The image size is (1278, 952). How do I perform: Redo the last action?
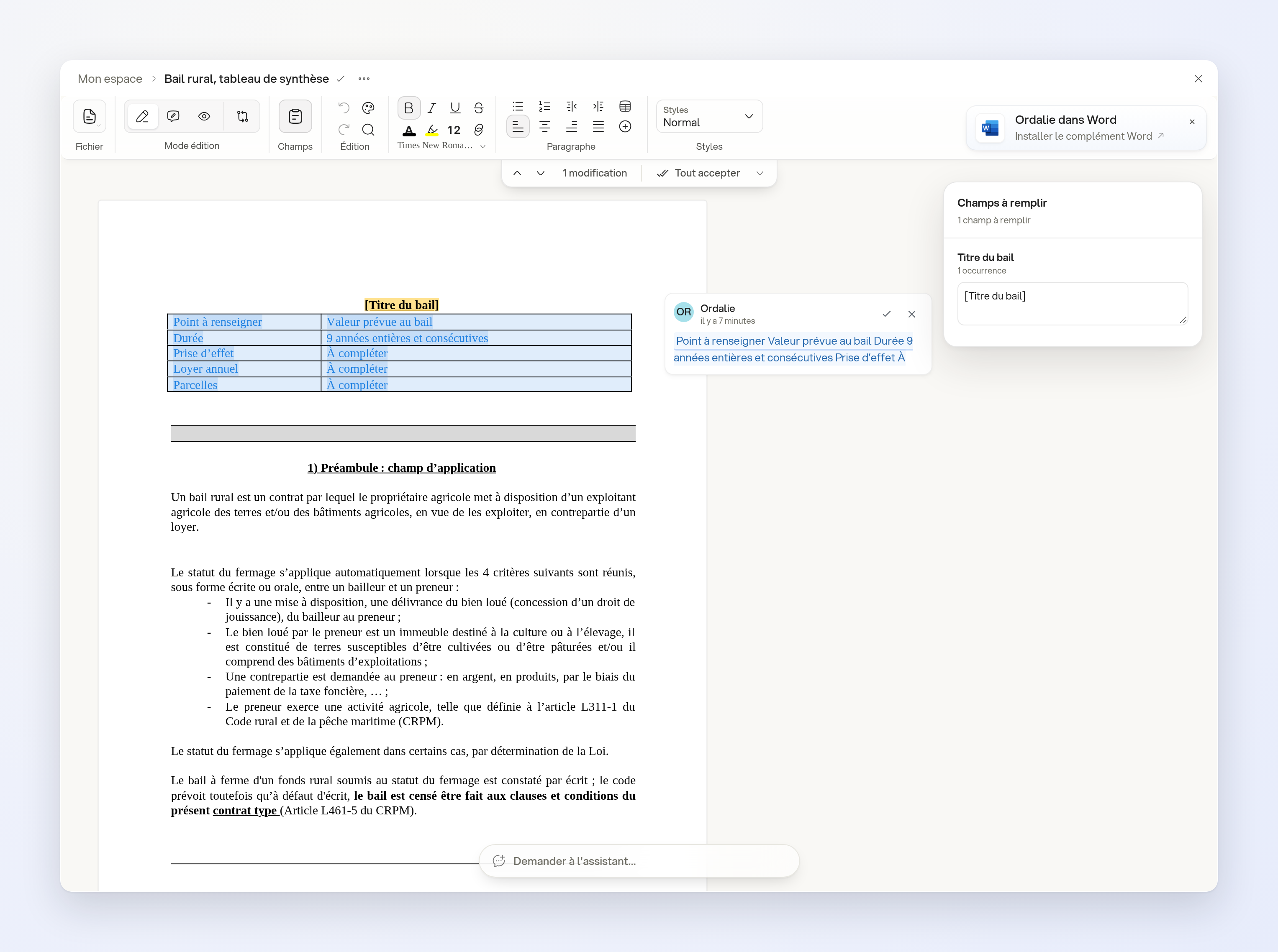pyautogui.click(x=344, y=130)
